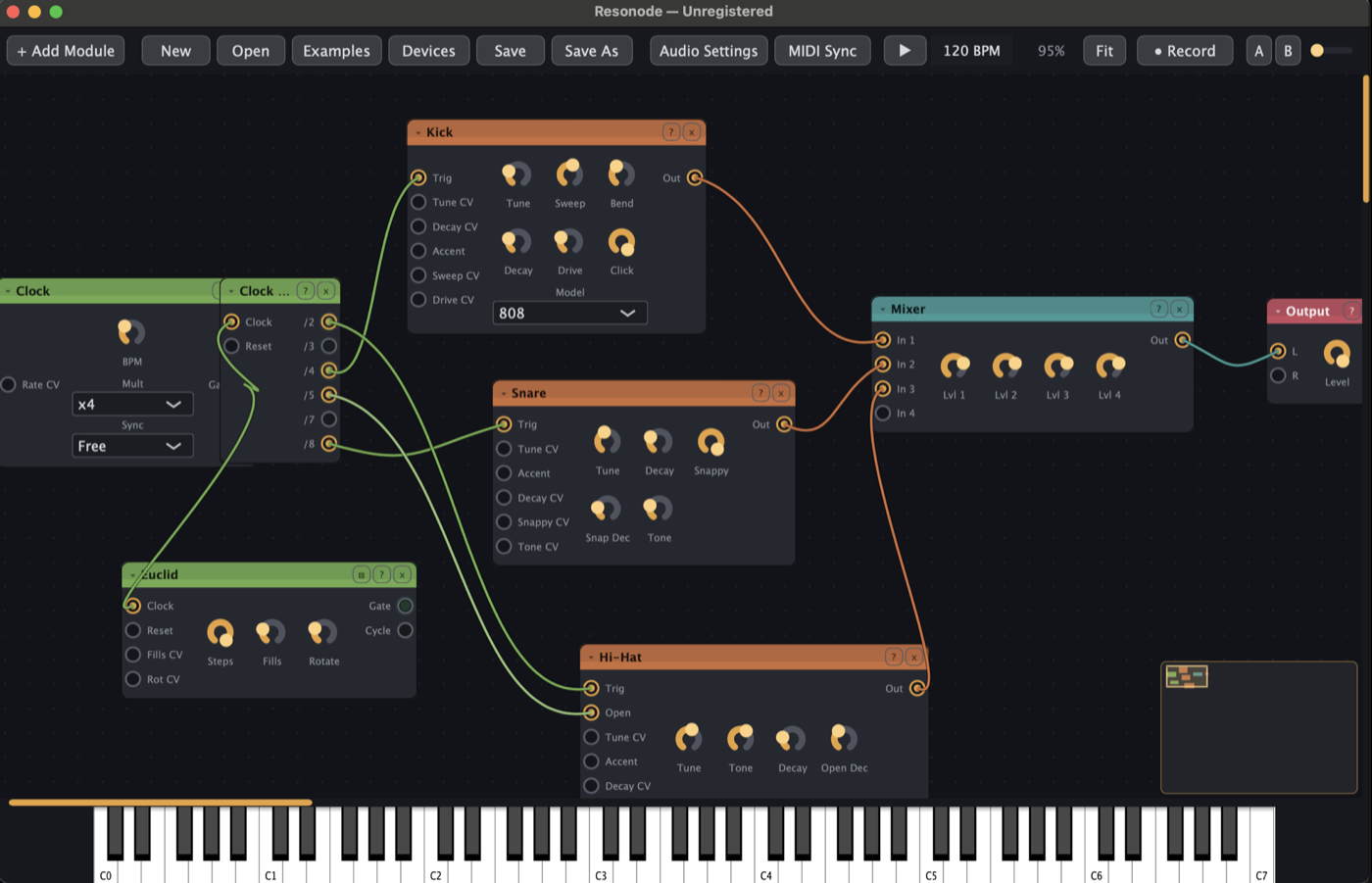Open help for the Hi-Hat module
Viewport: 1372px width, 883px height.
[894, 657]
